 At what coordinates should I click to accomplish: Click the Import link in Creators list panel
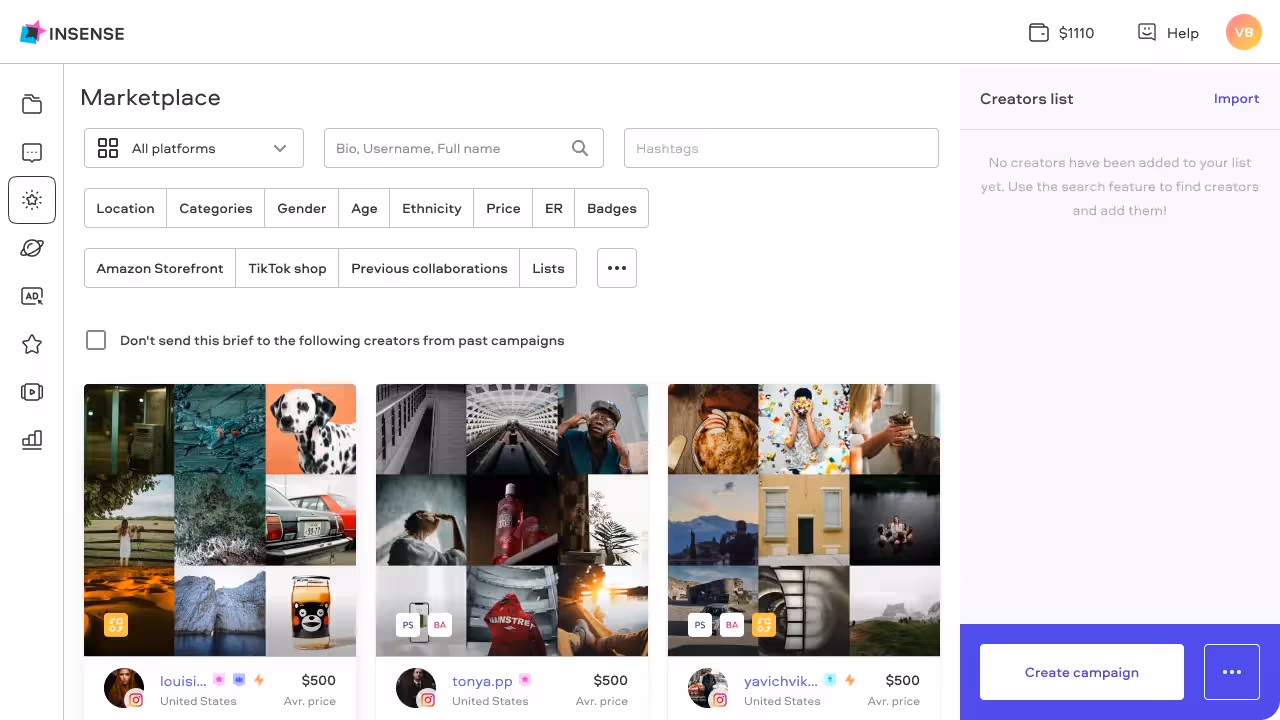click(x=1236, y=99)
